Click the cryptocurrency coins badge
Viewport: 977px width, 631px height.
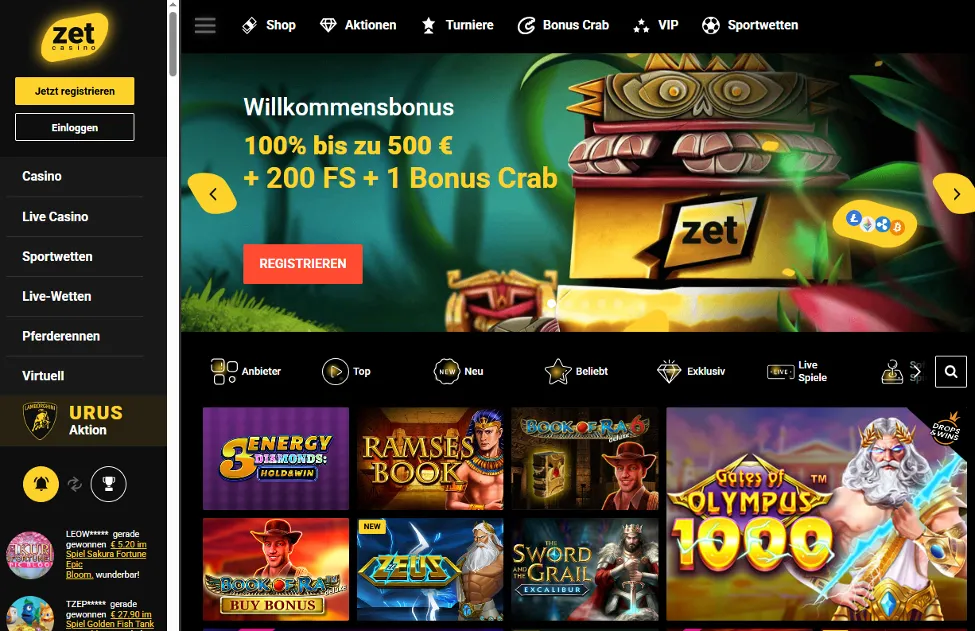click(x=875, y=224)
